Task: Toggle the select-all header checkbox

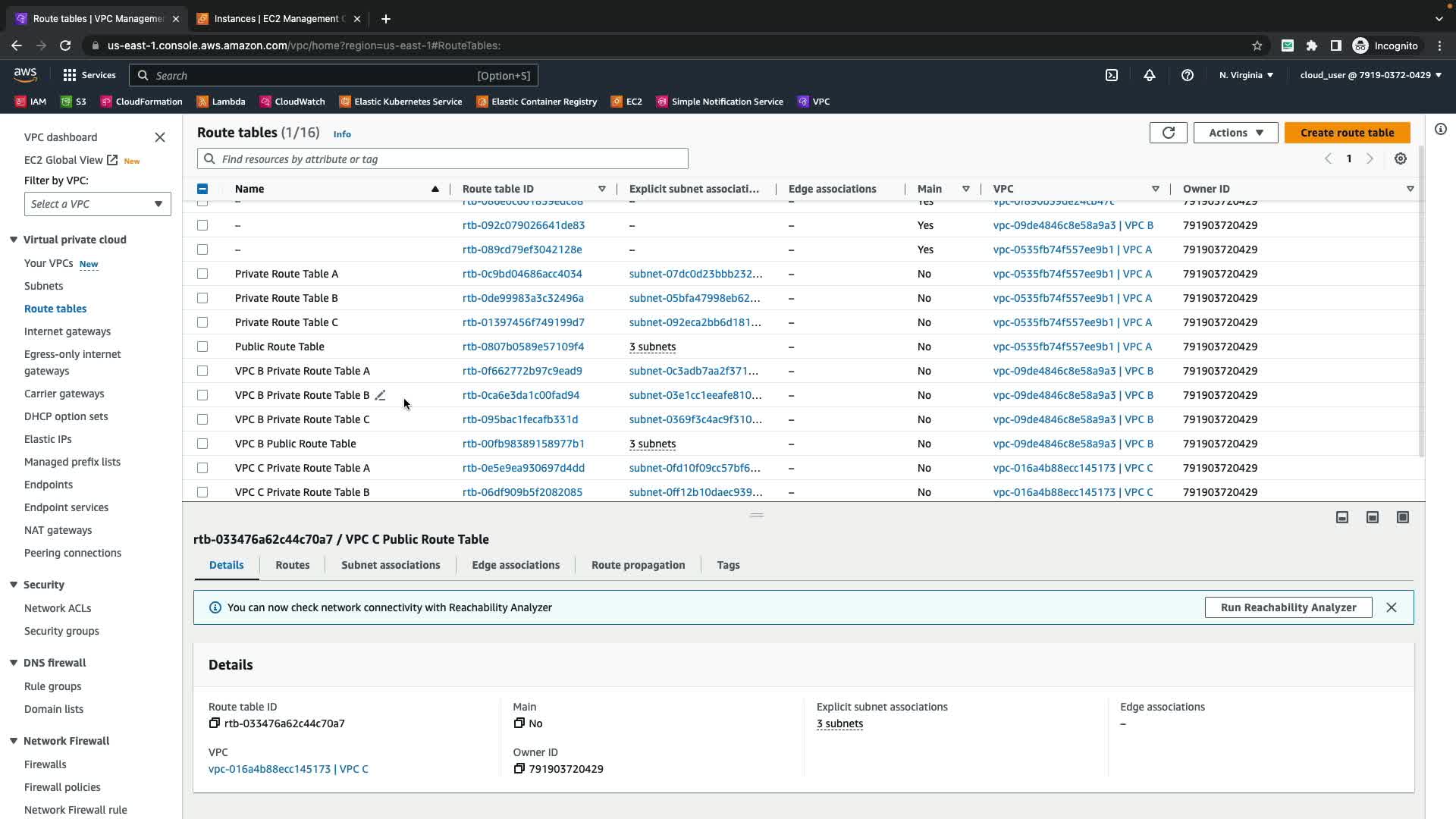Action: tap(202, 189)
